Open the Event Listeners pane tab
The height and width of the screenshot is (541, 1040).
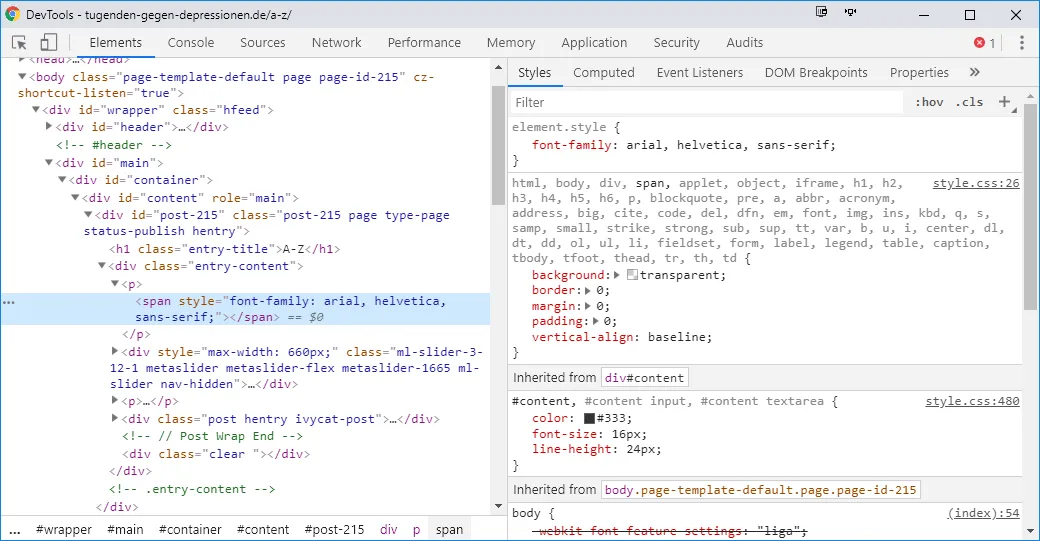(700, 72)
